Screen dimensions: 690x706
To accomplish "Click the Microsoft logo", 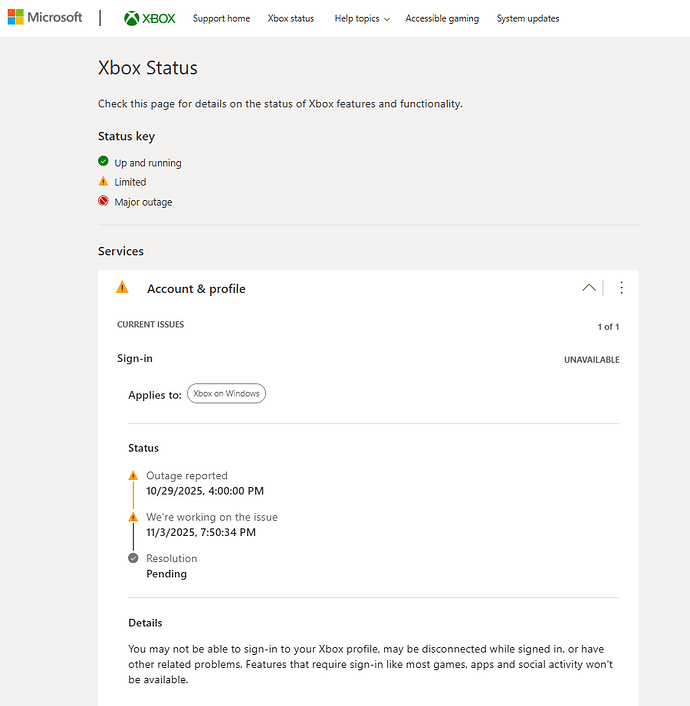I will point(45,18).
